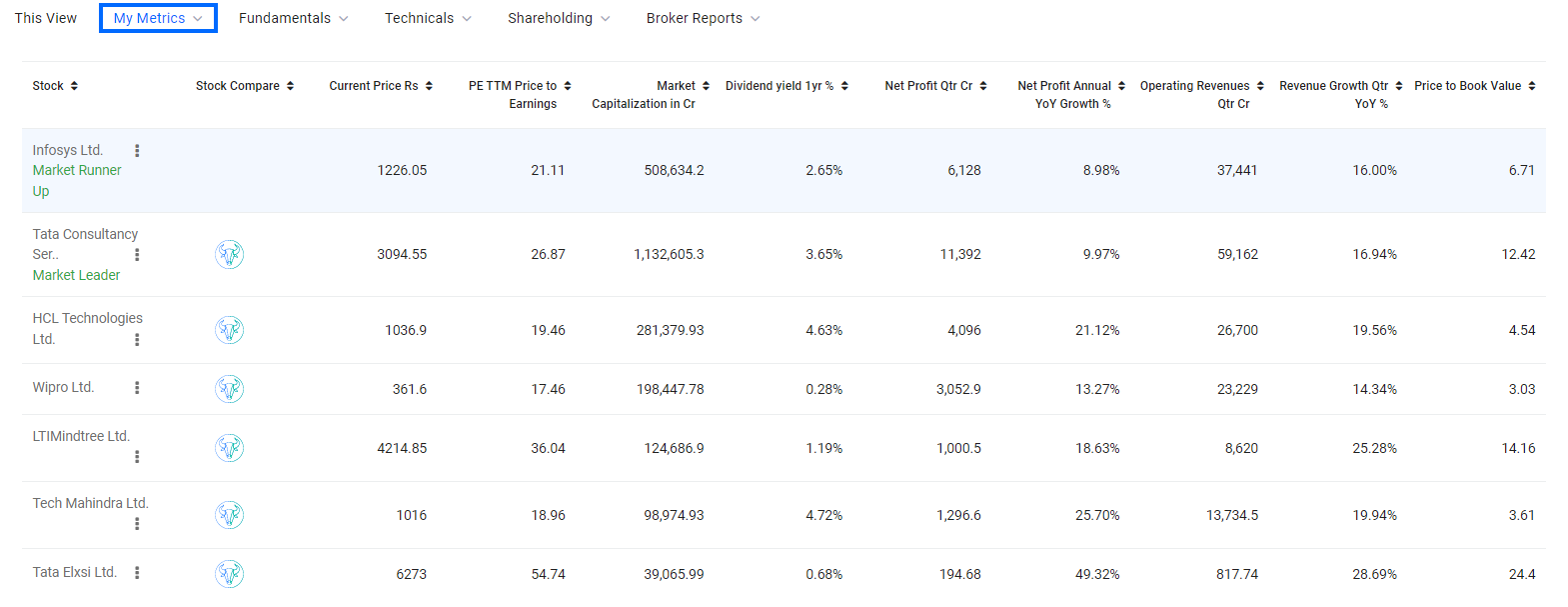Open the My Metrics dropdown tab
Viewport: 1568px width, 607px height.
(x=158, y=18)
